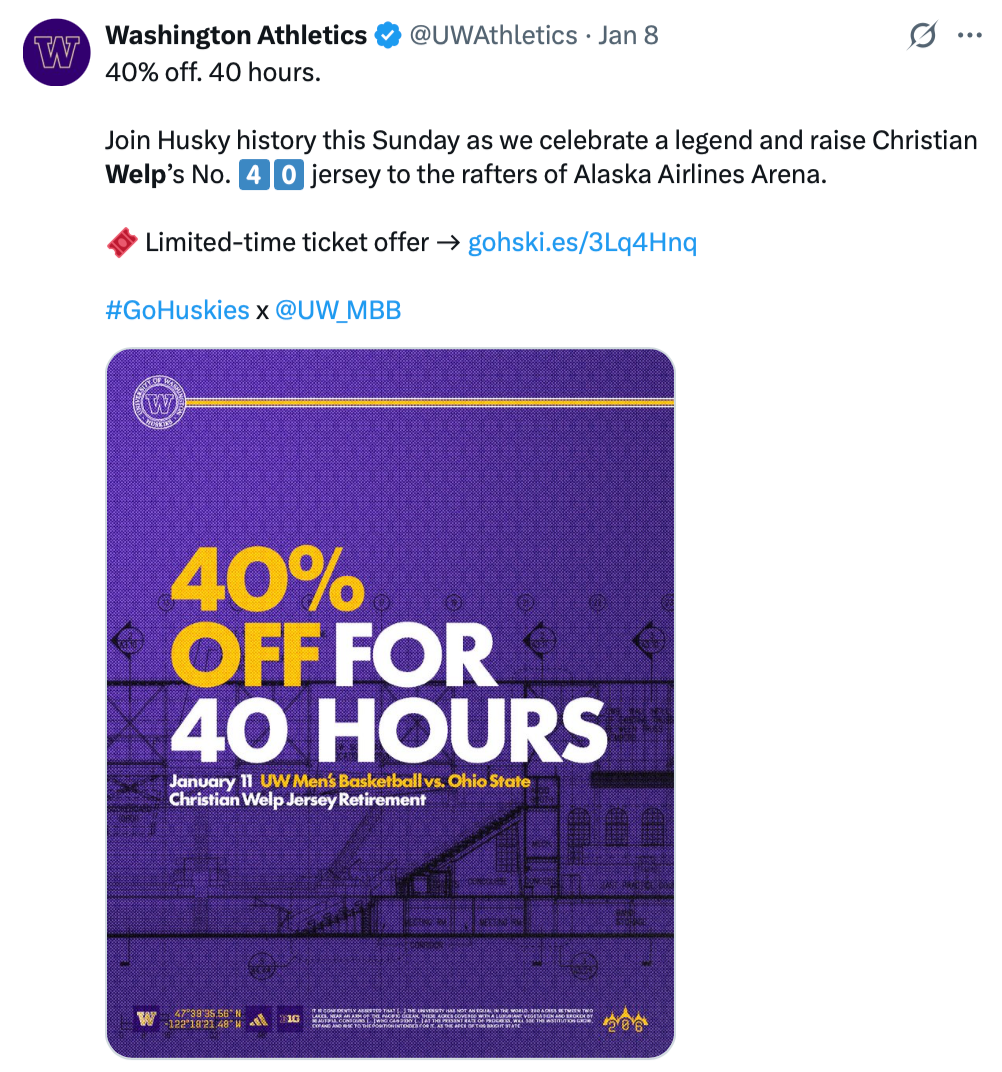The image size is (1002, 1072).
Task: Open the Washington Athletics profile name
Action: point(236,36)
